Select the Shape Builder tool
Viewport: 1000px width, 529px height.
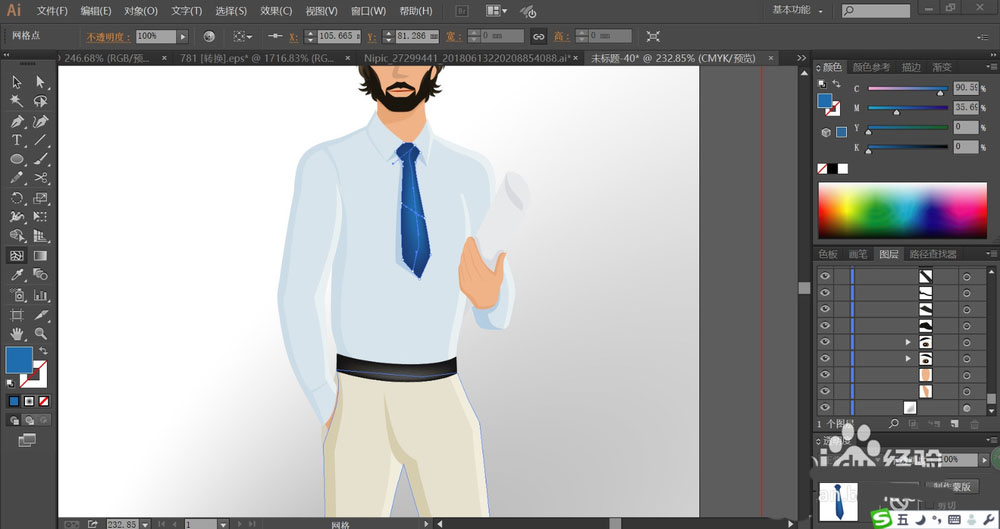coord(17,236)
